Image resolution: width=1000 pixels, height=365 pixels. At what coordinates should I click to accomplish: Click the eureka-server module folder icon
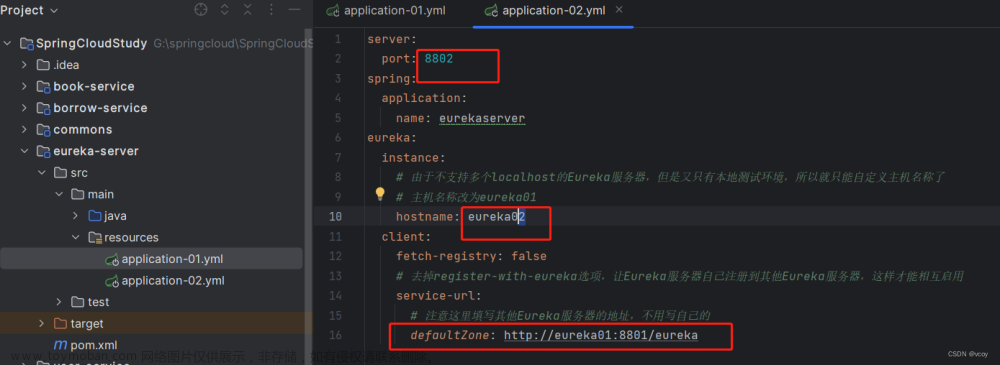coord(43,152)
